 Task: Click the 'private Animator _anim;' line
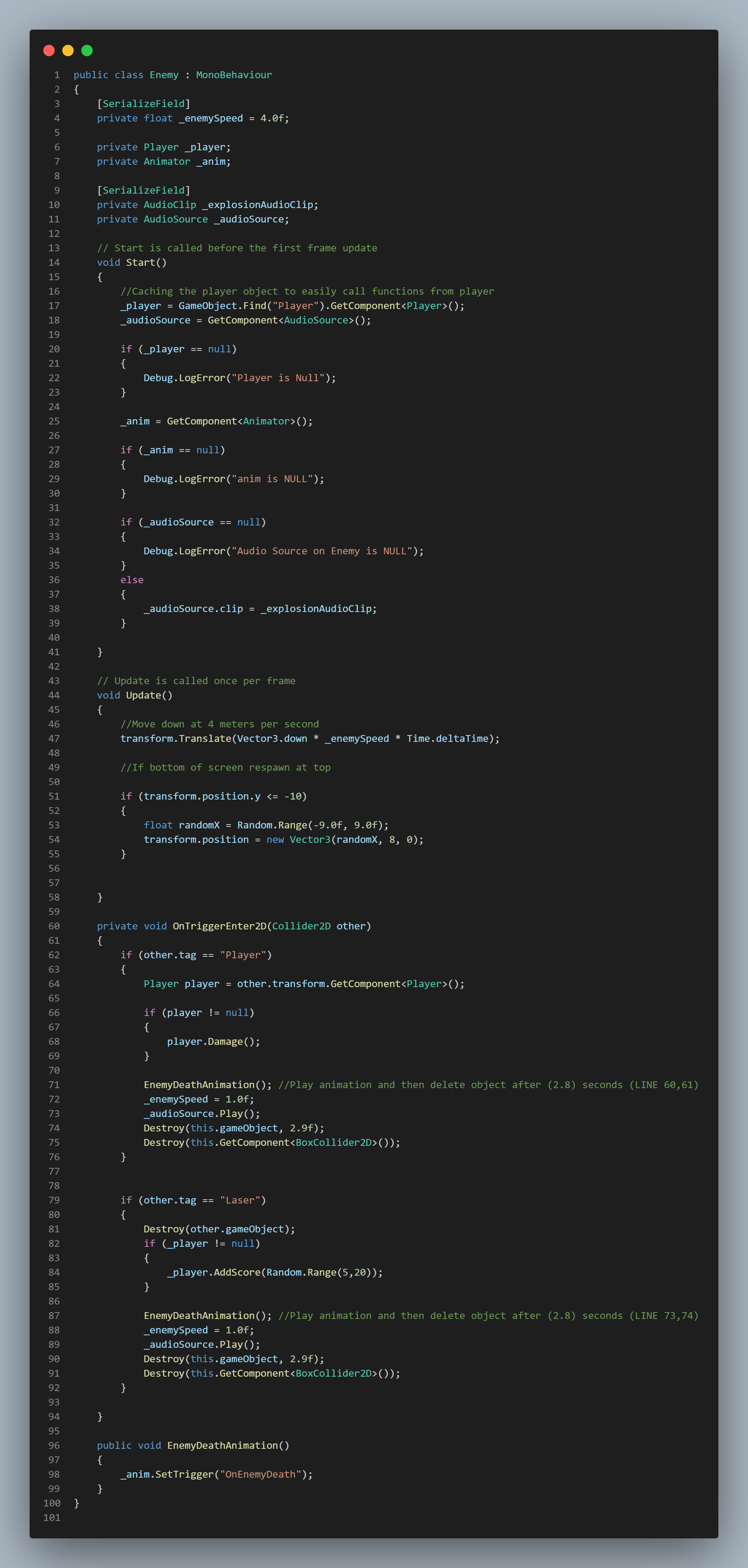coord(164,161)
